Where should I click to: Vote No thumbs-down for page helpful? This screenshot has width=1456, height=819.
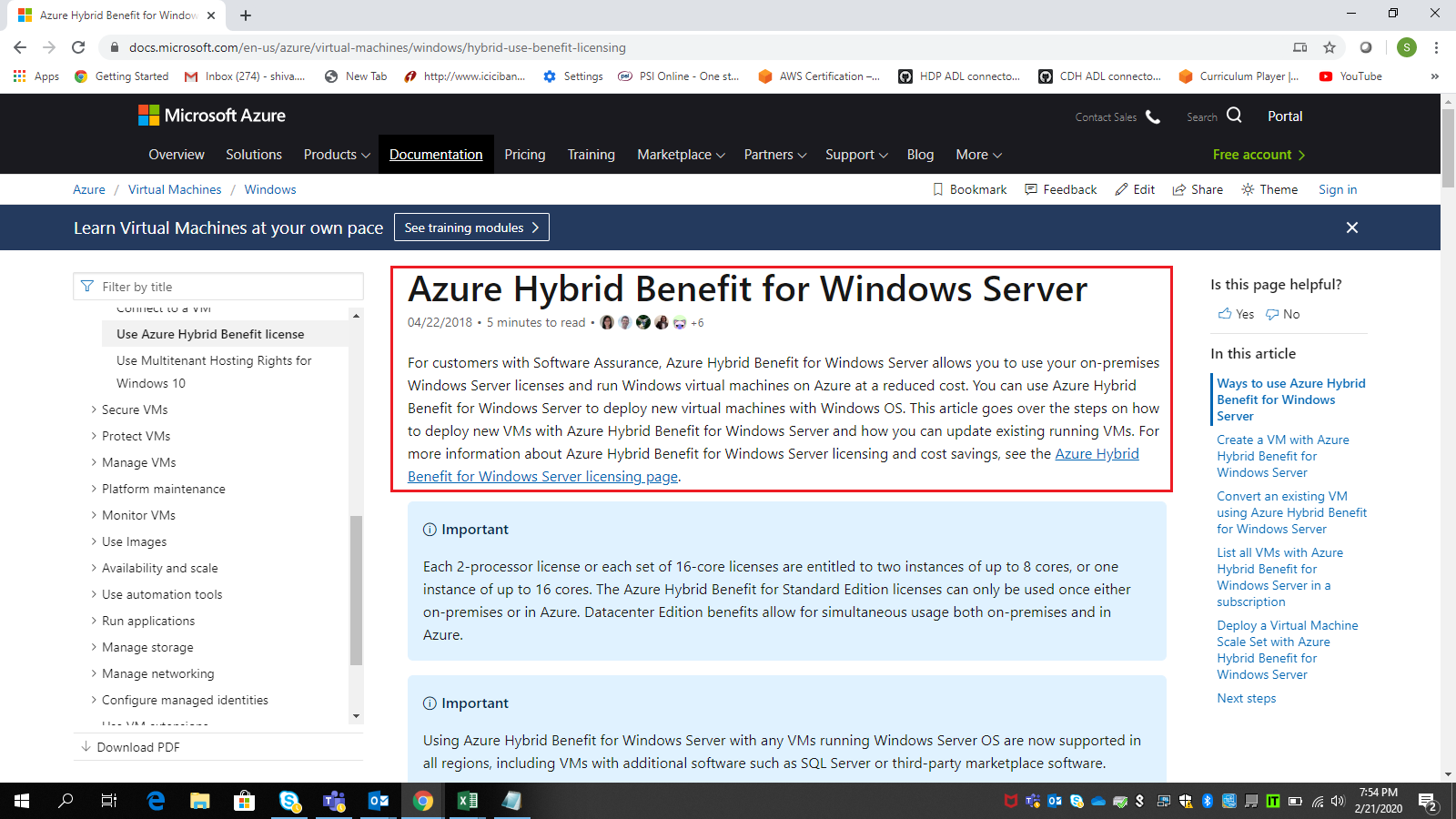click(x=1282, y=314)
